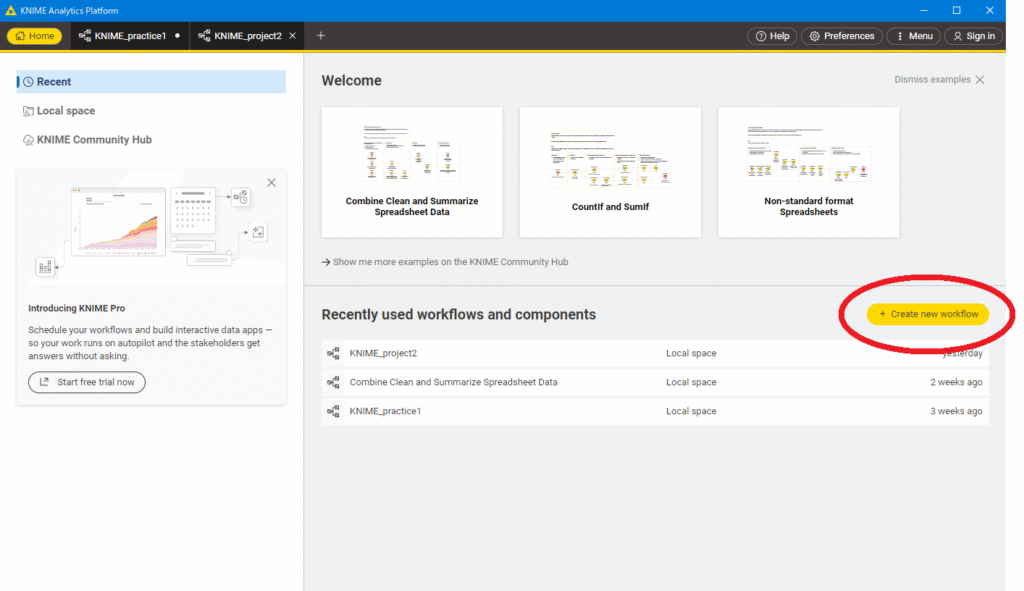The image size is (1024, 591).
Task: Open Local space in sidebar
Action: [x=65, y=111]
